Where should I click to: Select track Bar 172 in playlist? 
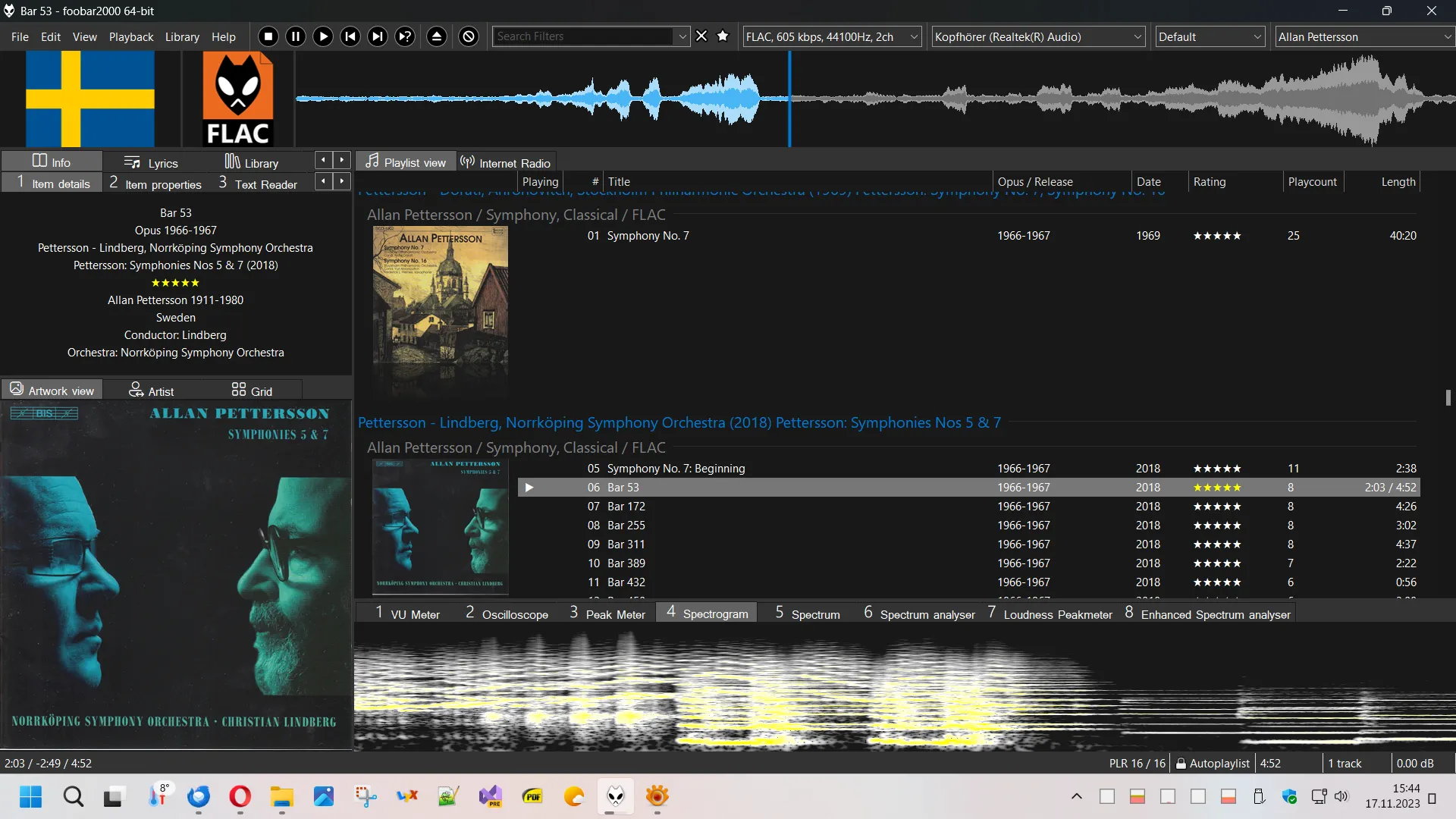tap(626, 507)
